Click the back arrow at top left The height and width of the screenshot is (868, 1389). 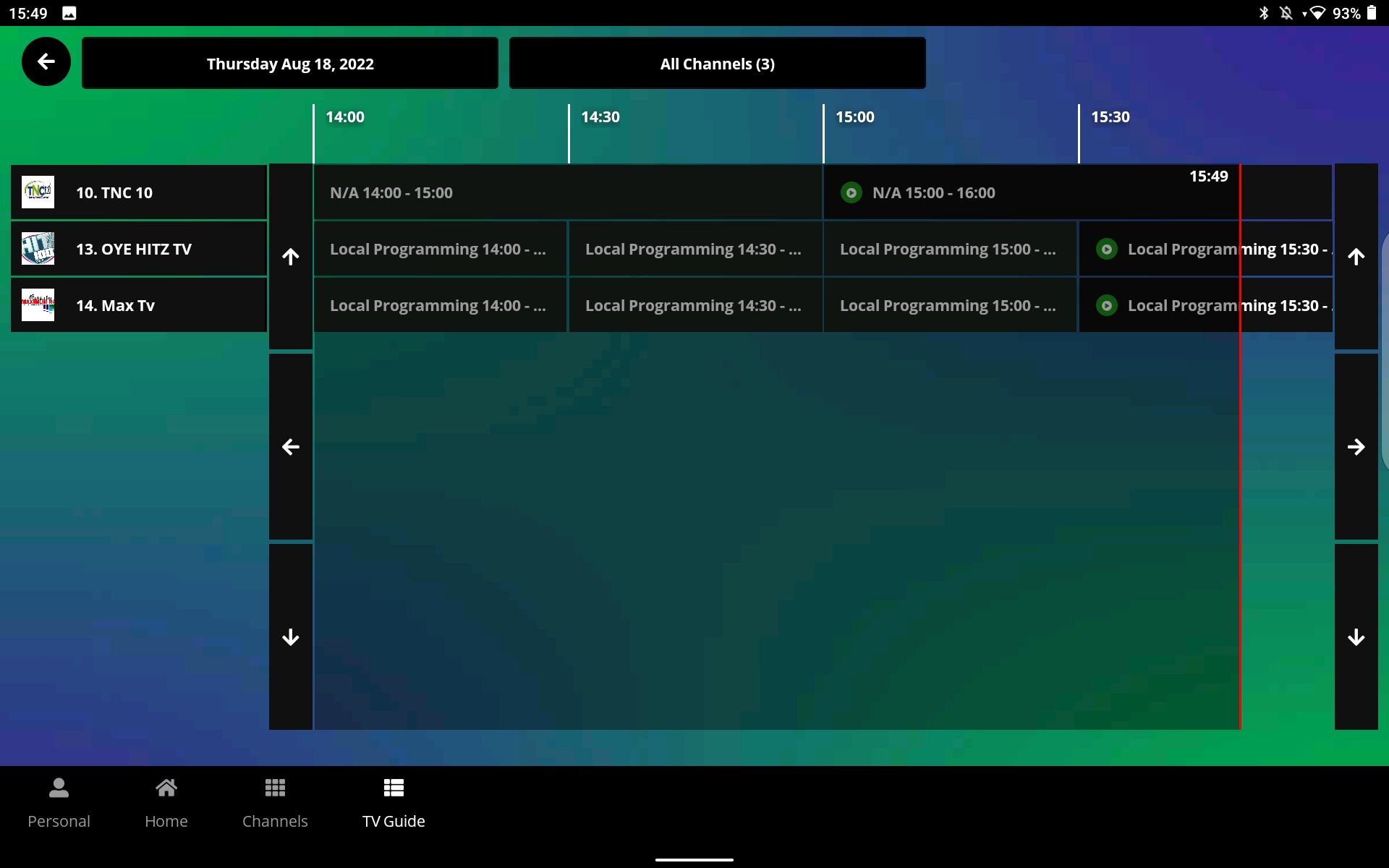[45, 61]
